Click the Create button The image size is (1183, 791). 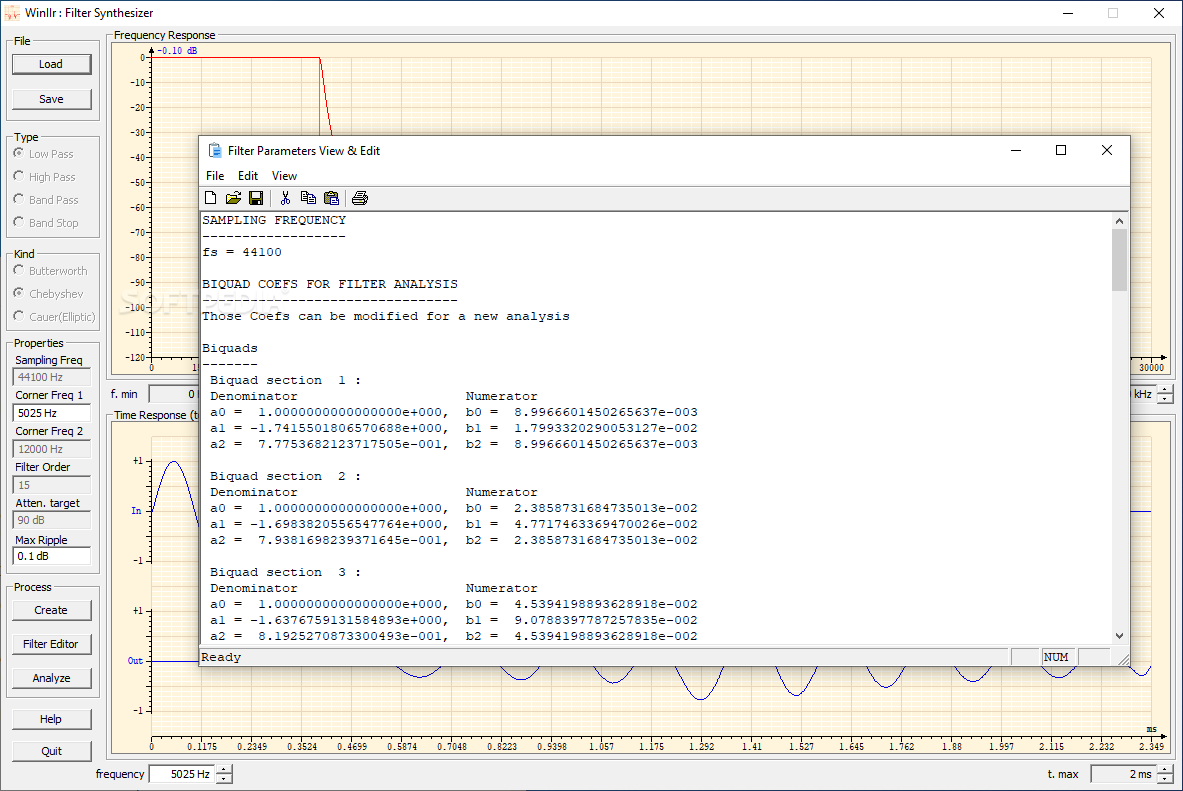click(51, 610)
